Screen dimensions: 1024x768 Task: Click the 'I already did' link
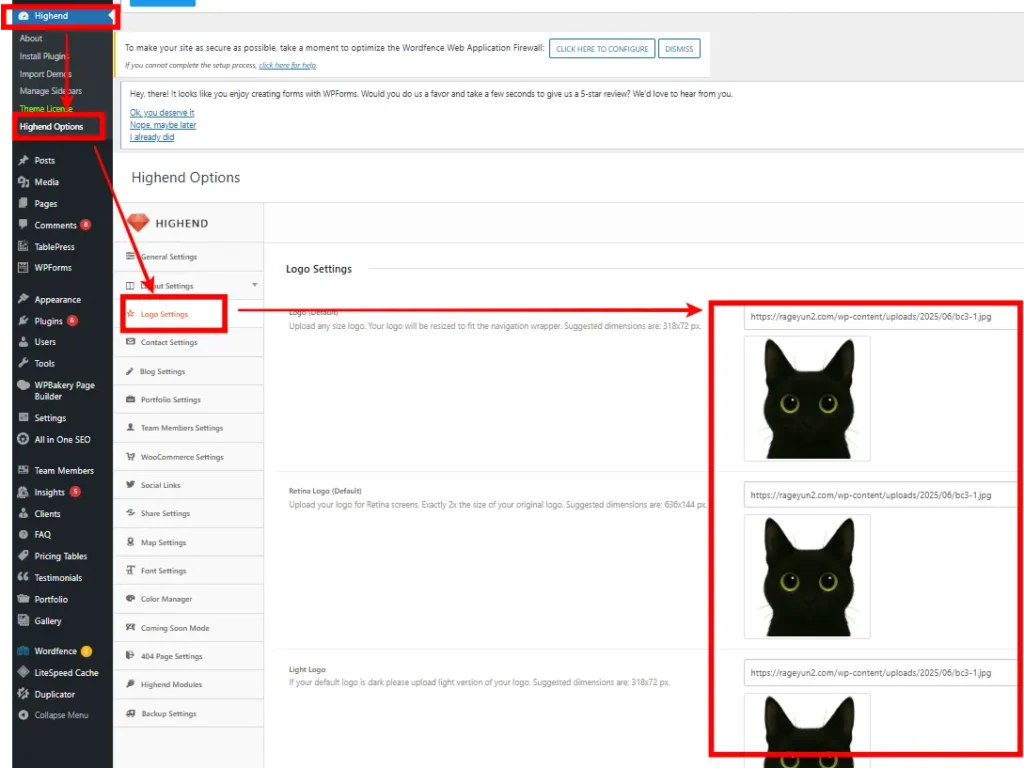[x=152, y=137]
